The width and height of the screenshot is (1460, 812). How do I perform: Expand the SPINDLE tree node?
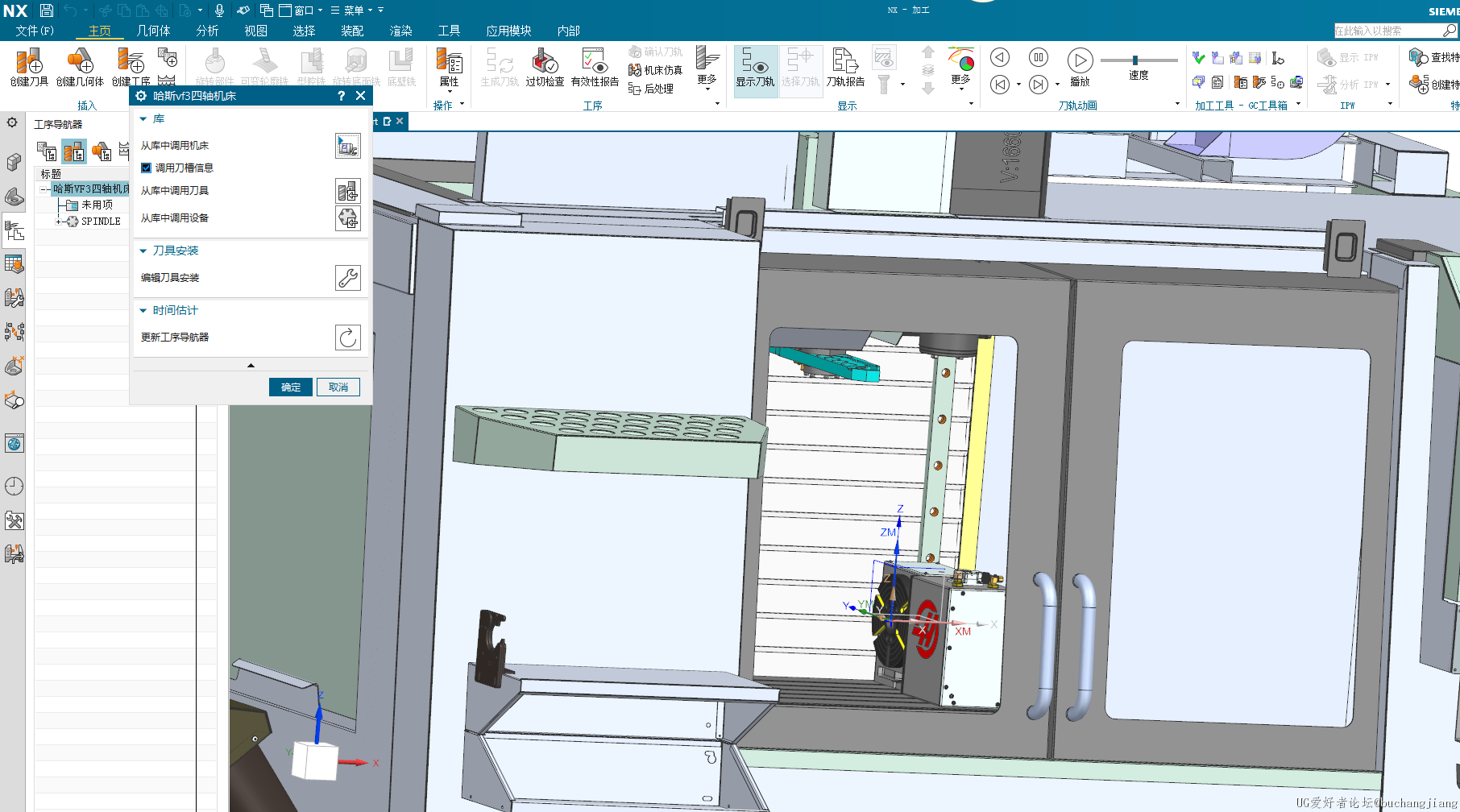58,222
